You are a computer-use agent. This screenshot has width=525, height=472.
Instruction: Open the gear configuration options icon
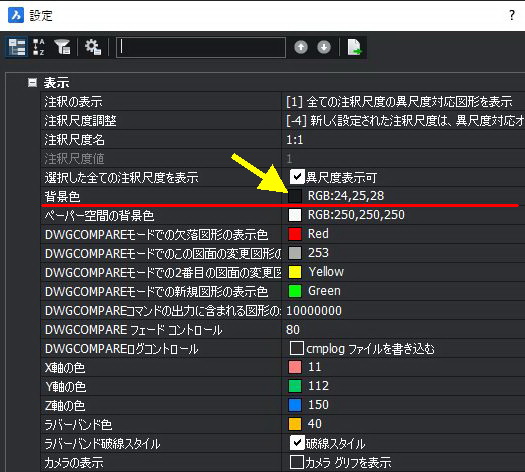93,47
